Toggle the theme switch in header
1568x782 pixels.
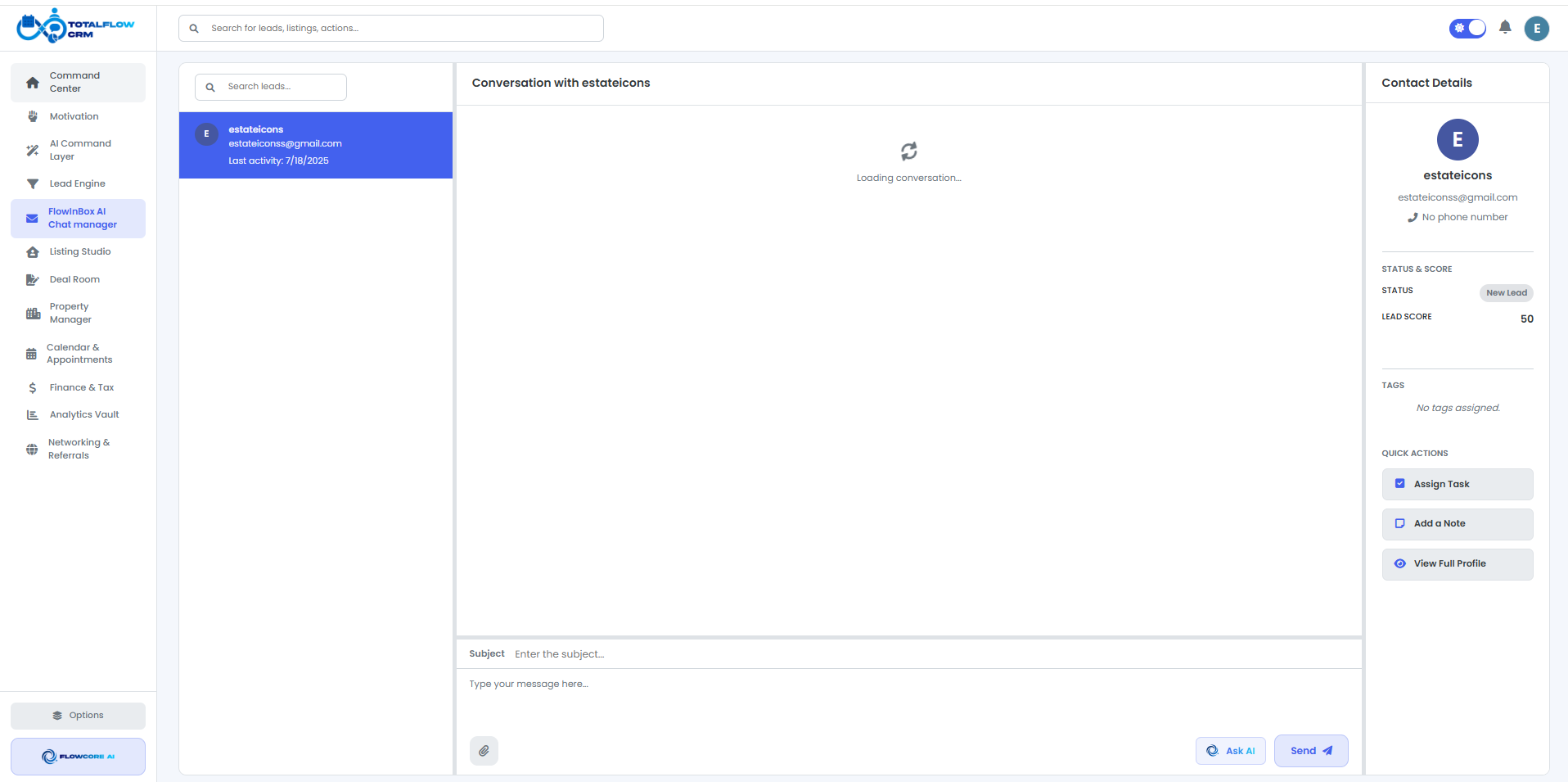click(1467, 28)
